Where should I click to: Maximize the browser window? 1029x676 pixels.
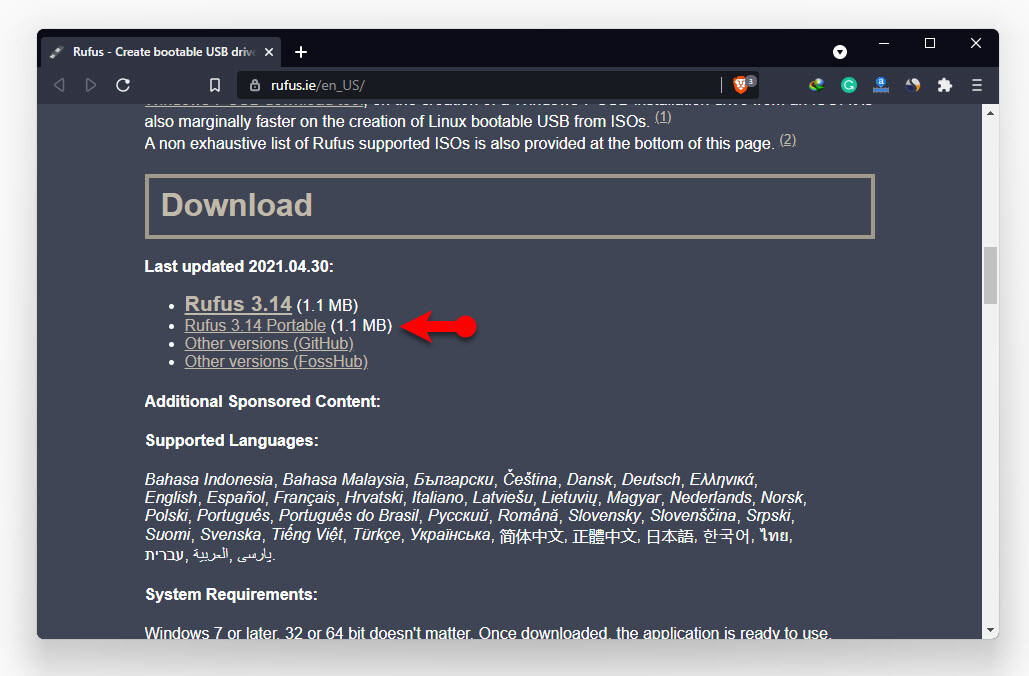click(x=930, y=43)
